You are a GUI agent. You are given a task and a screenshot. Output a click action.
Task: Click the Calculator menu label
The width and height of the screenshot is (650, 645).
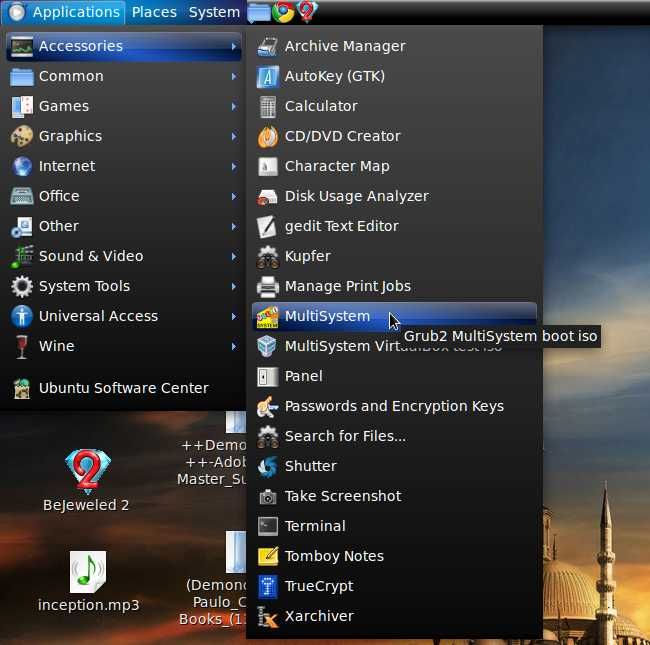pos(321,107)
